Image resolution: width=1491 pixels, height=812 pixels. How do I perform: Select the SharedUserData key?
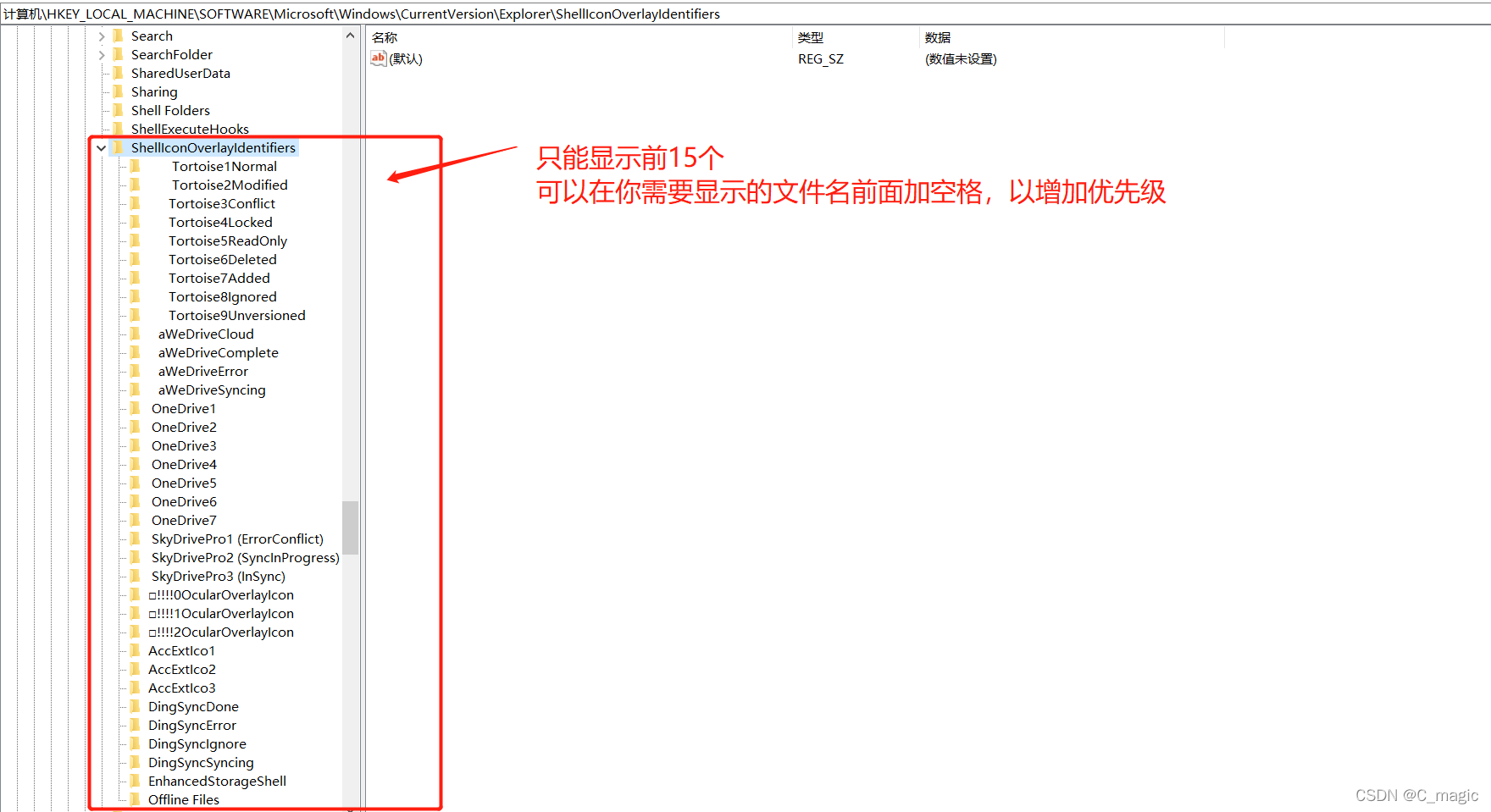coord(180,73)
